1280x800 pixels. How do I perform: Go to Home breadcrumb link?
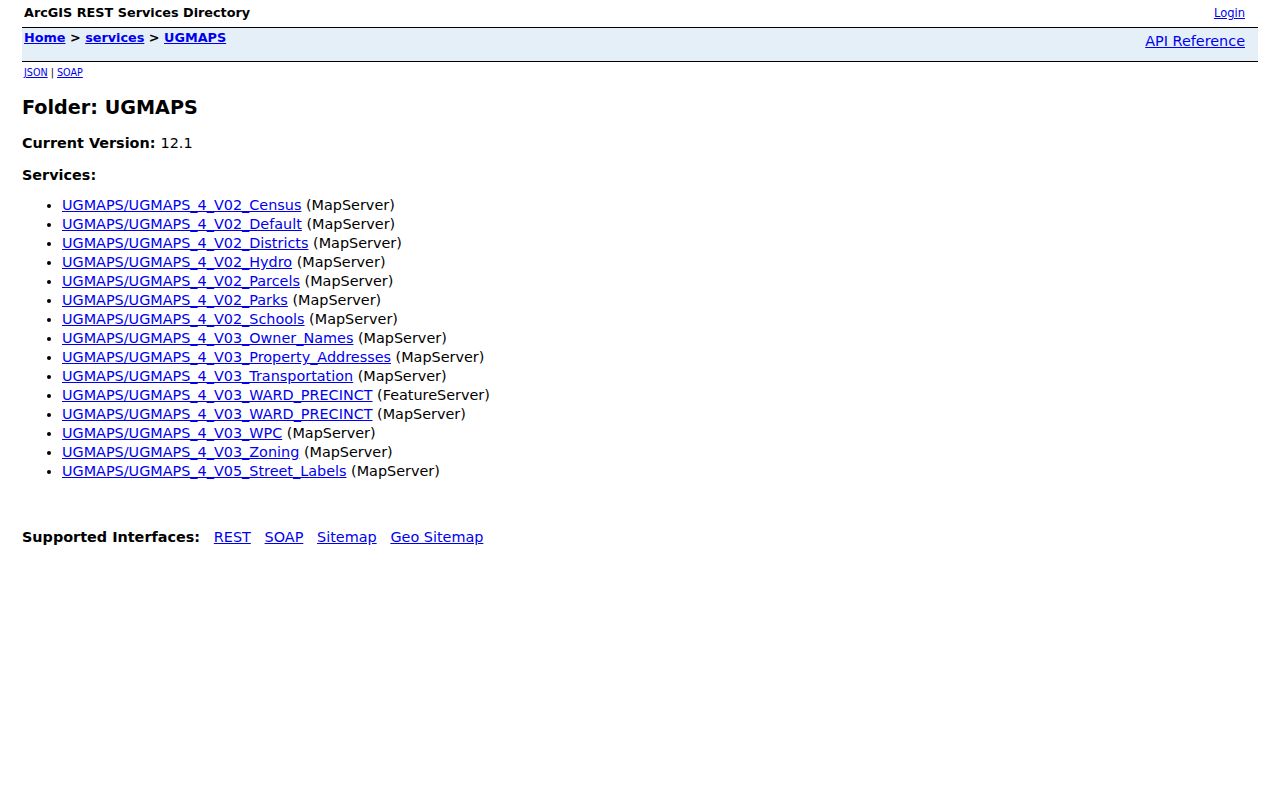tap(45, 38)
